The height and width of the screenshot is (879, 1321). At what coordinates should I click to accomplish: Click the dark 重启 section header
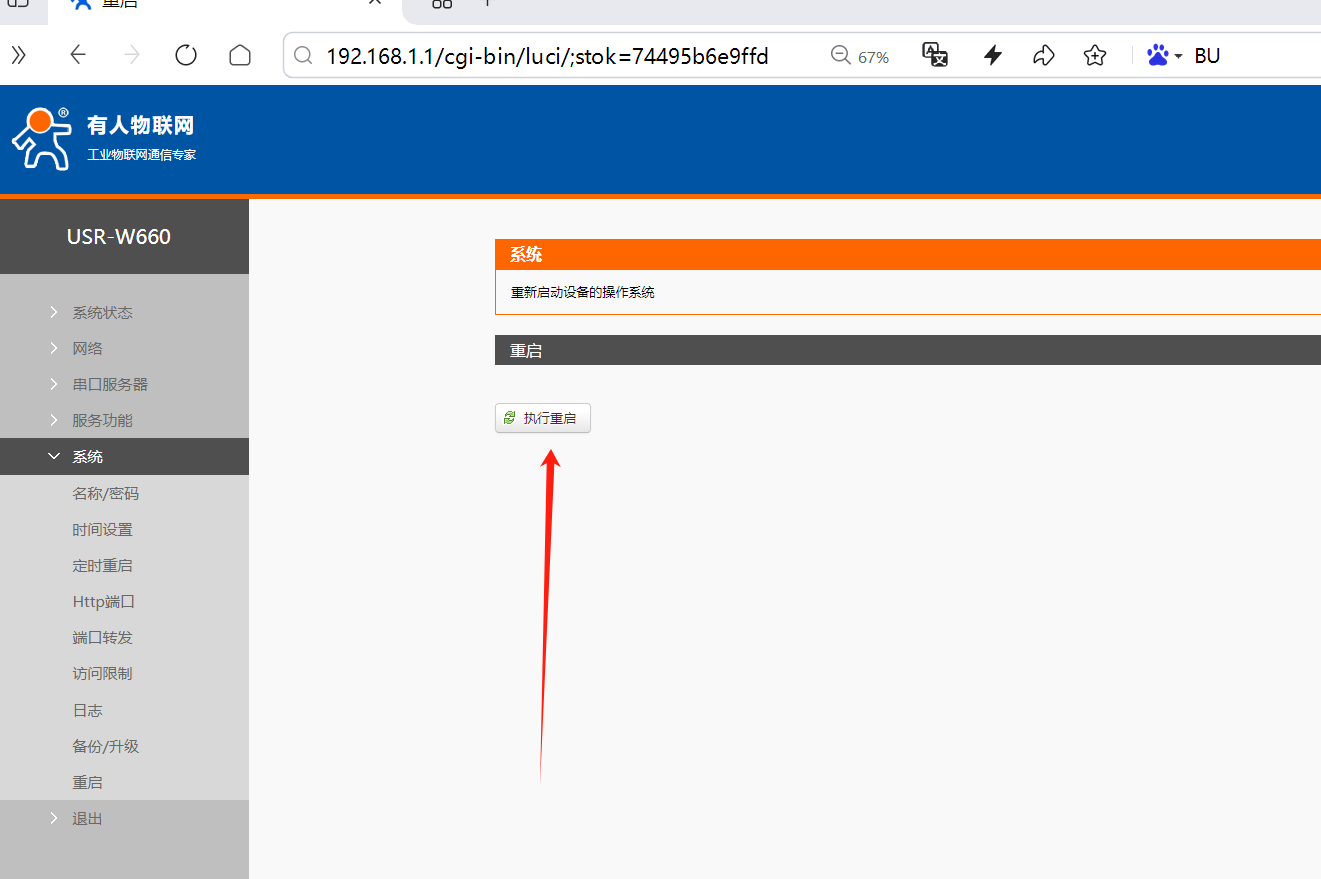click(x=908, y=350)
